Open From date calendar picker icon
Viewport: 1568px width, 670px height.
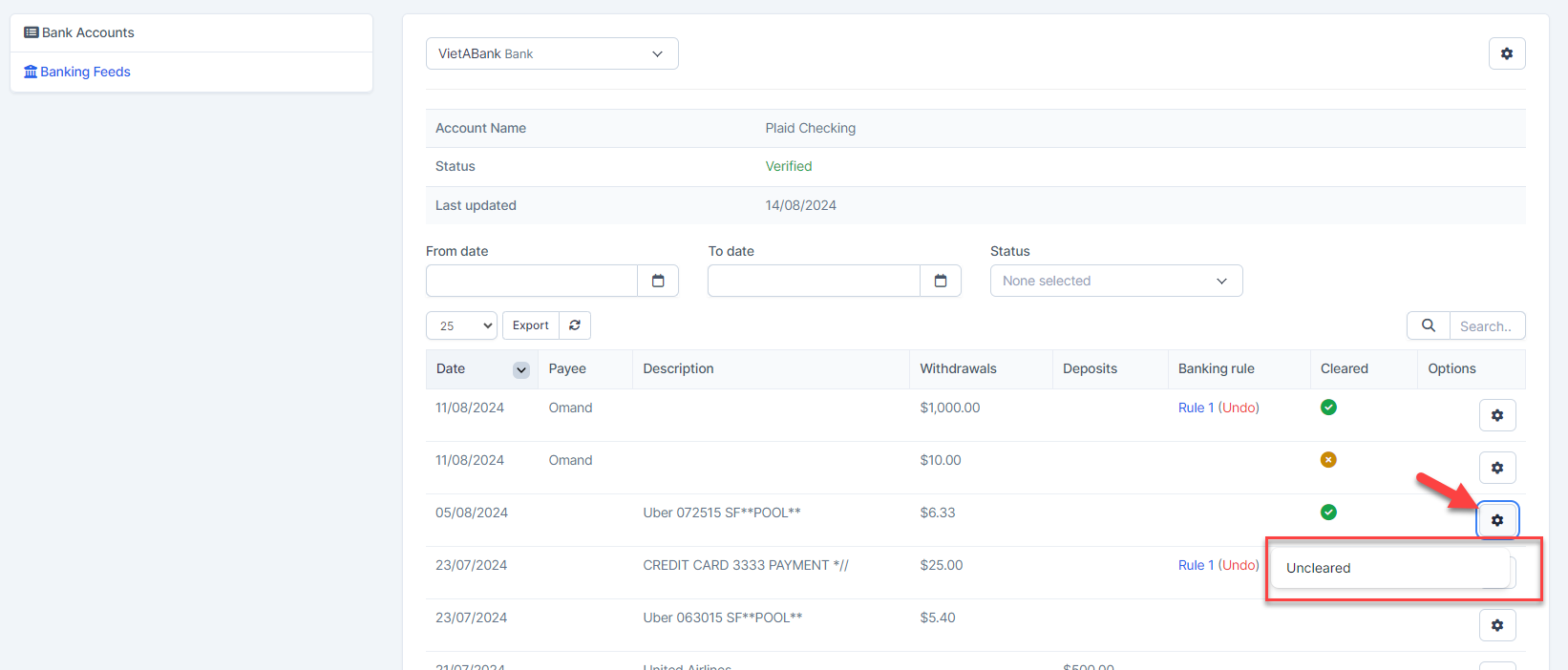pos(658,281)
